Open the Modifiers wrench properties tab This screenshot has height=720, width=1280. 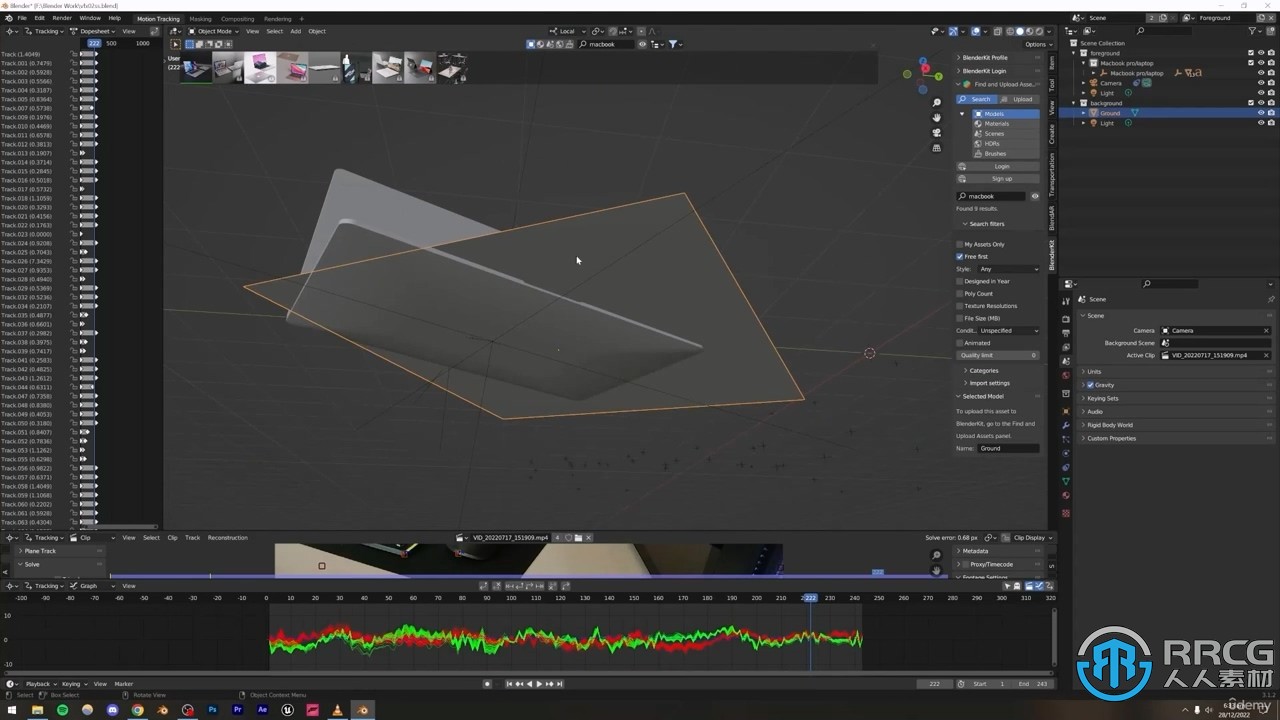click(1066, 425)
